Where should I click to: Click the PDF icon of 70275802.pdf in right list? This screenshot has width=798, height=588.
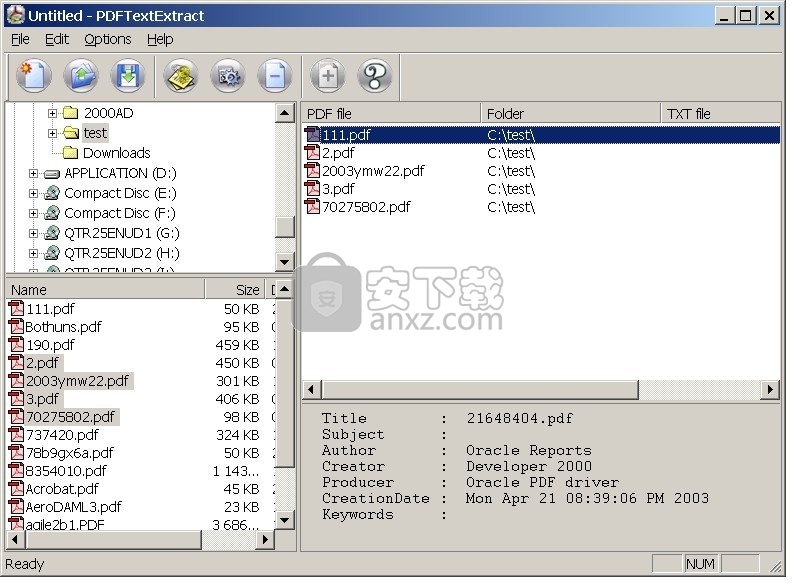coord(312,207)
